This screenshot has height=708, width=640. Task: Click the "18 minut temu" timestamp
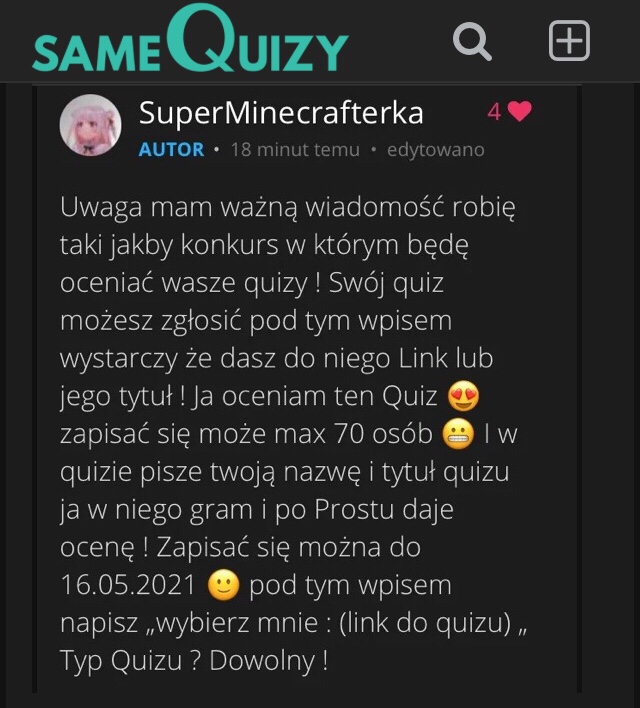[295, 149]
